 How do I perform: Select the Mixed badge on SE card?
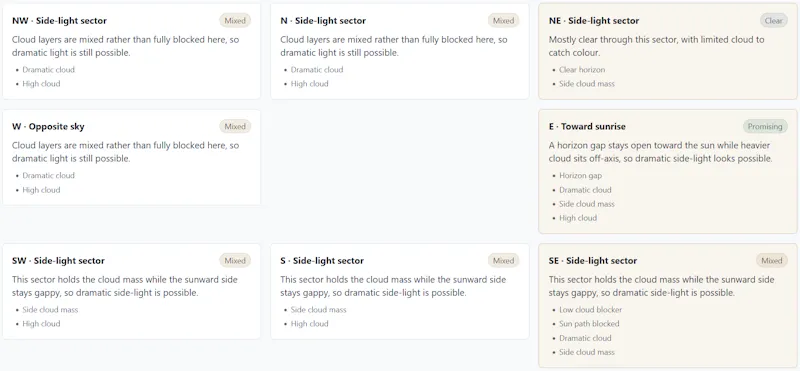(772, 260)
